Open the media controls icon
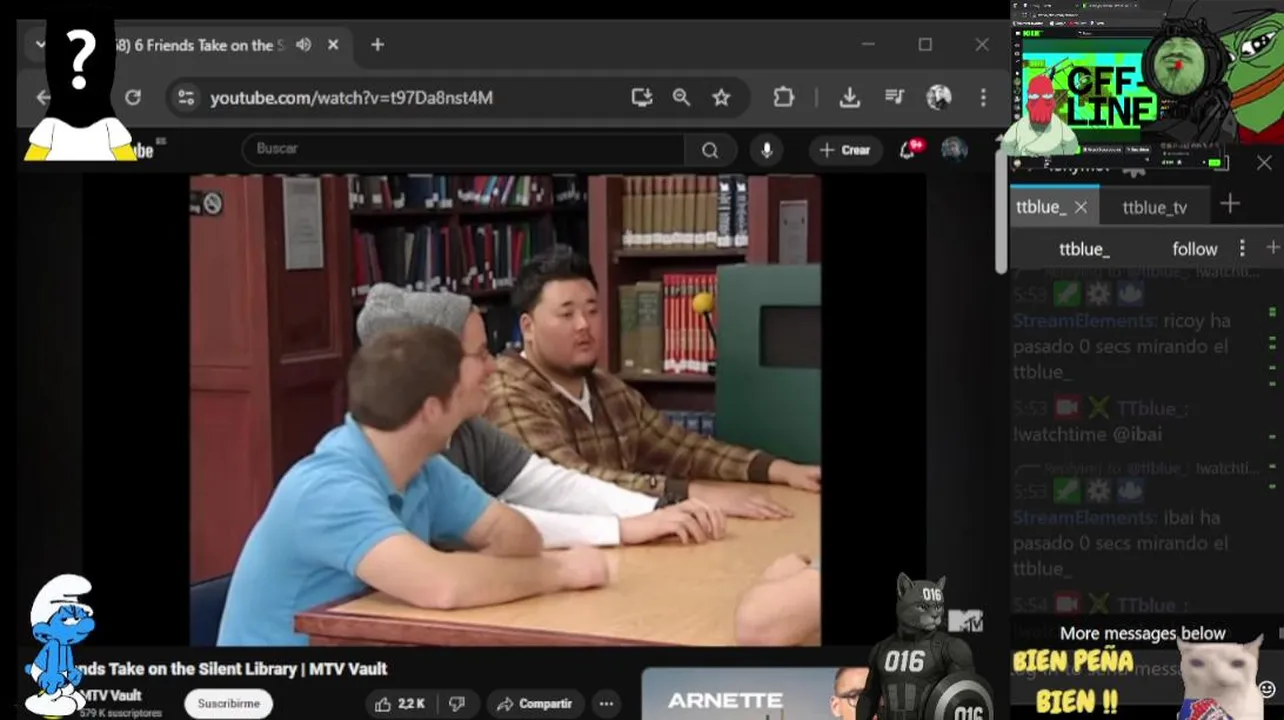1284x720 pixels. [894, 97]
